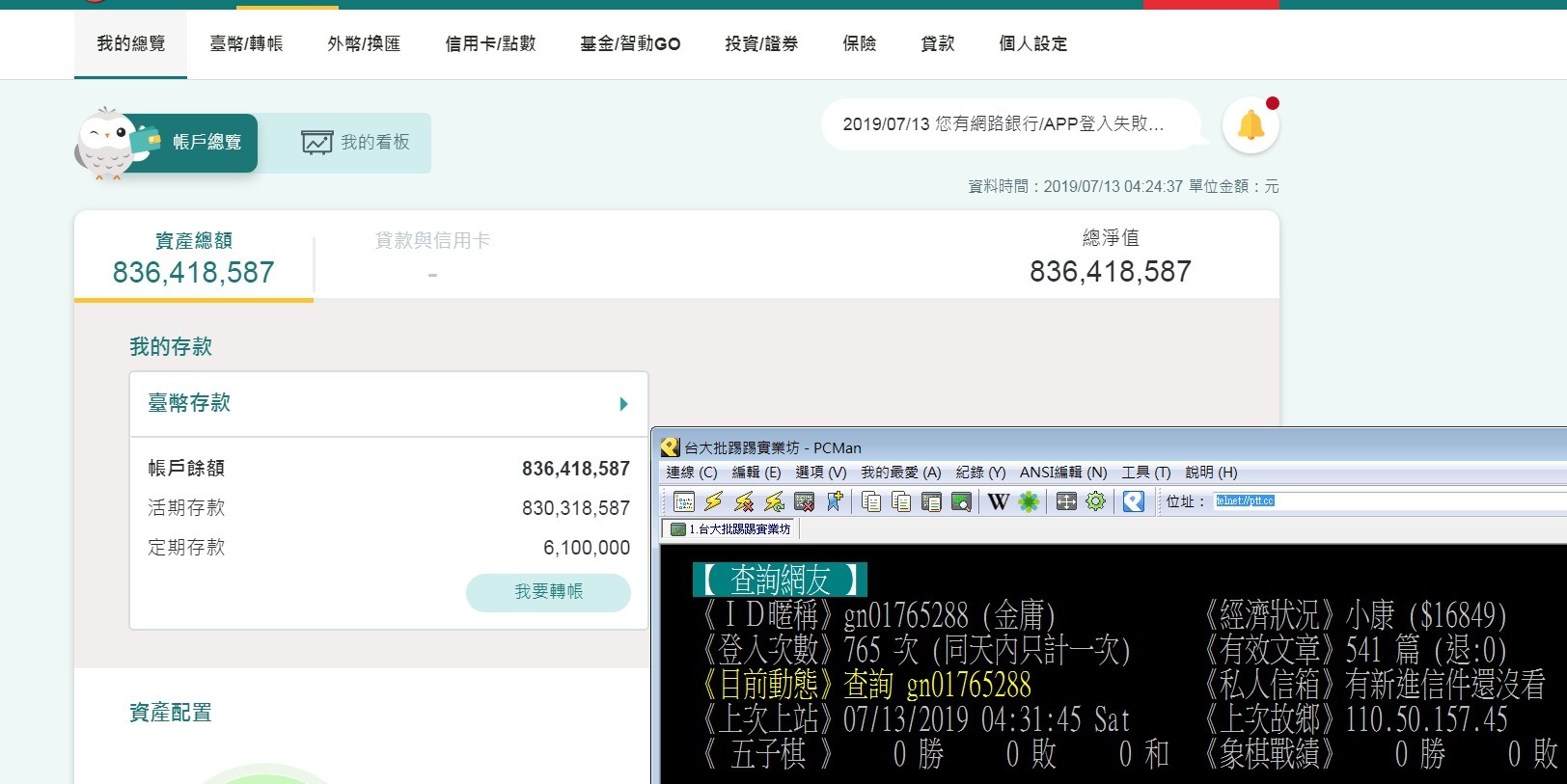1567x784 pixels.
Task: Open the 外幣/換匯 navigation menu
Action: [364, 43]
